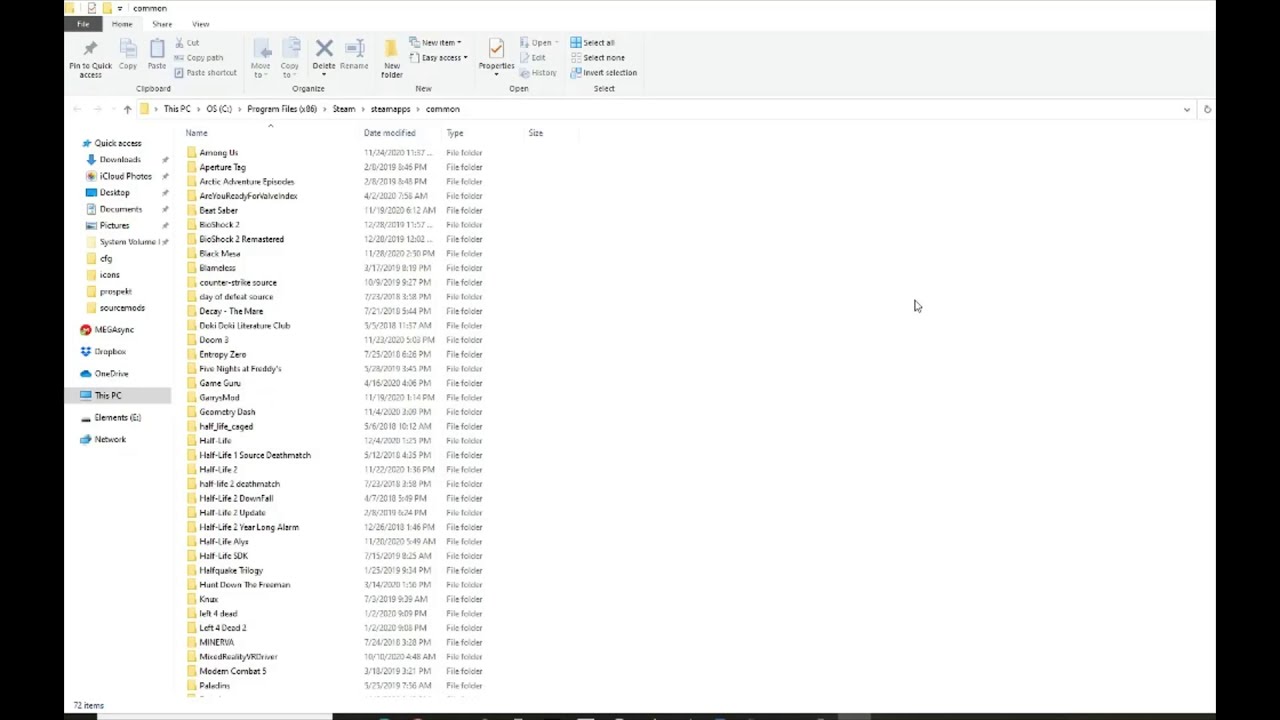1280x720 pixels.
Task: Open the Quick Access Toolbar customize arrow
Action: (x=120, y=8)
